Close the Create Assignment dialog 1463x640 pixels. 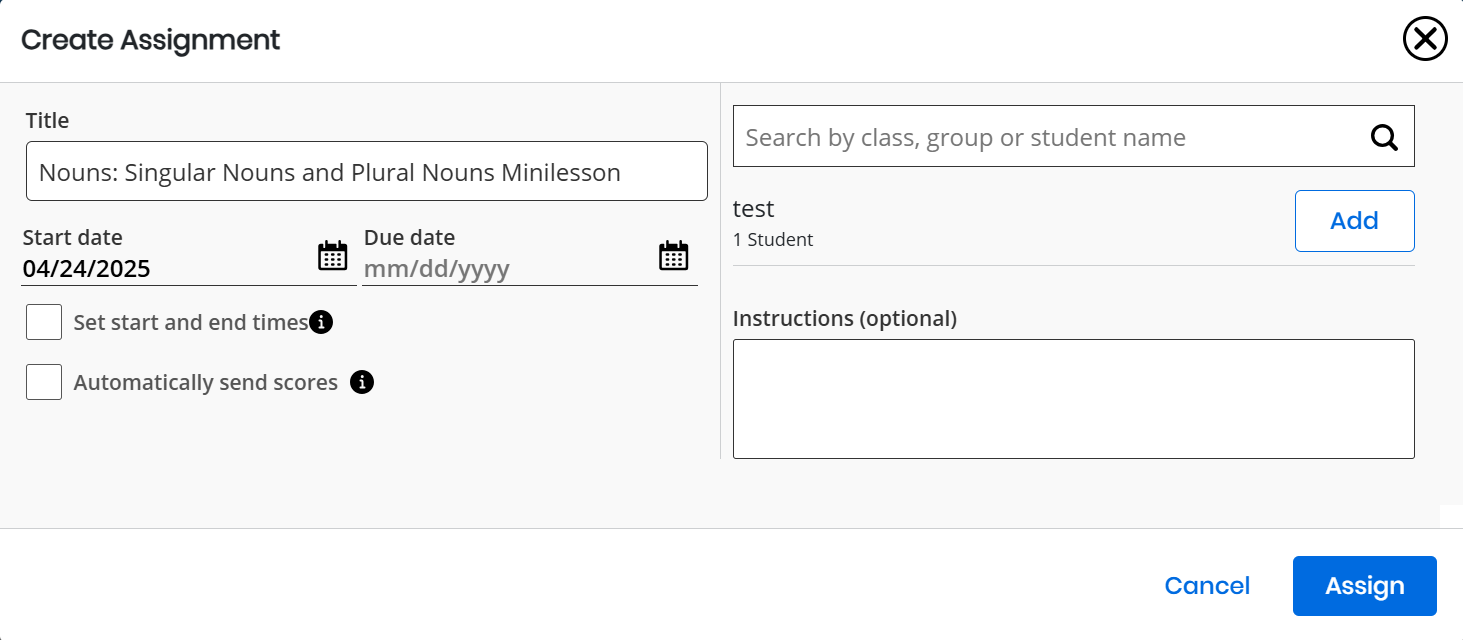click(1425, 39)
